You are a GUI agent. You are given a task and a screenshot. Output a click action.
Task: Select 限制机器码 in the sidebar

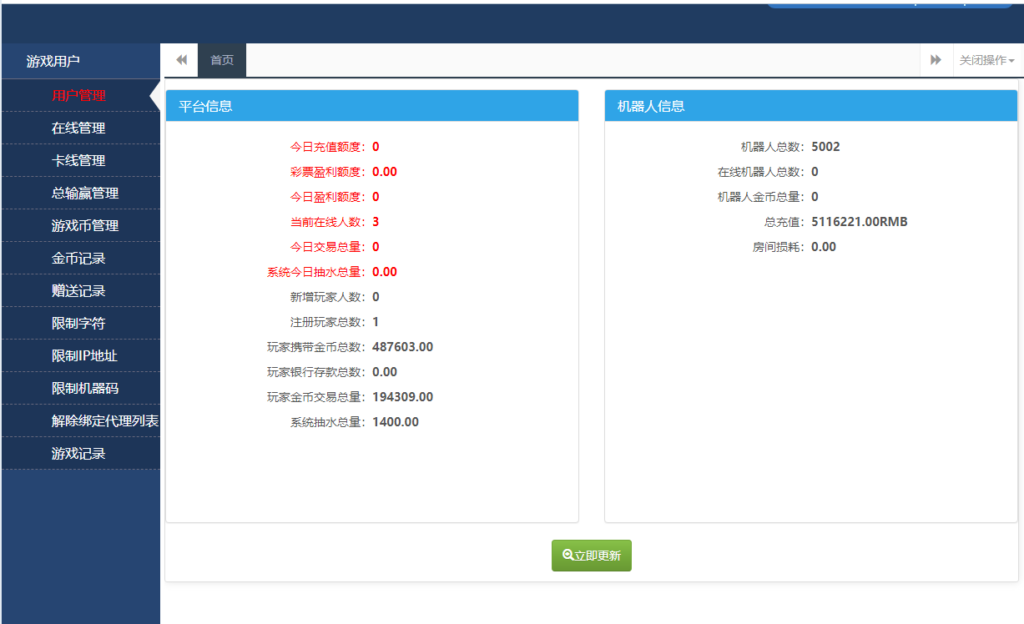click(80, 388)
